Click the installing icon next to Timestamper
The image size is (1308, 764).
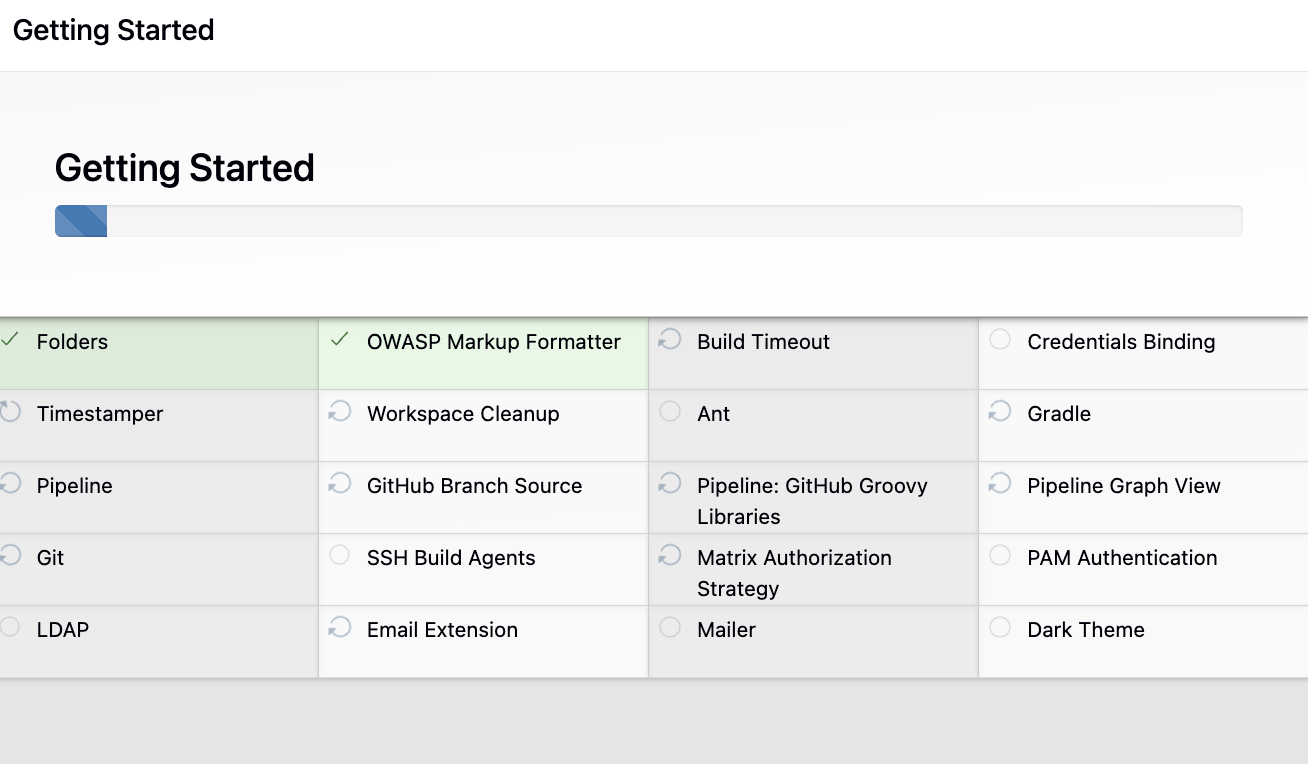point(10,412)
